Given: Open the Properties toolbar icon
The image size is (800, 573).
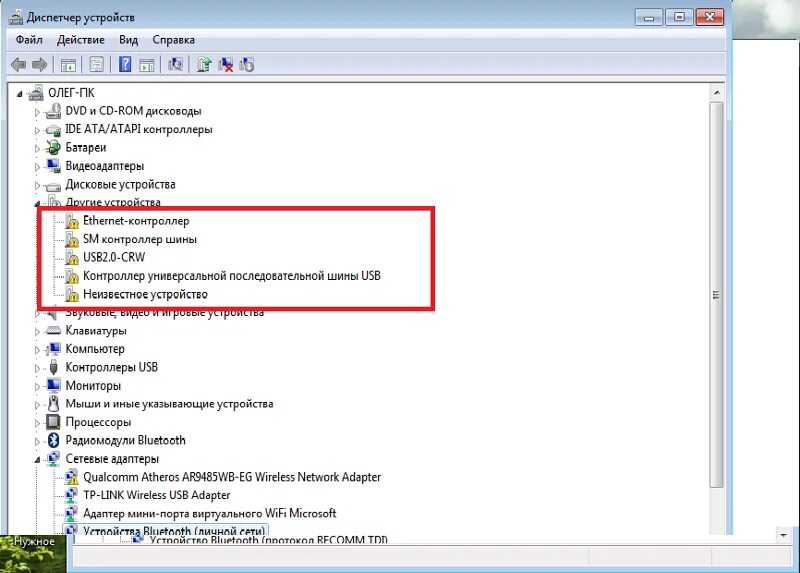Looking at the screenshot, I should (96, 65).
